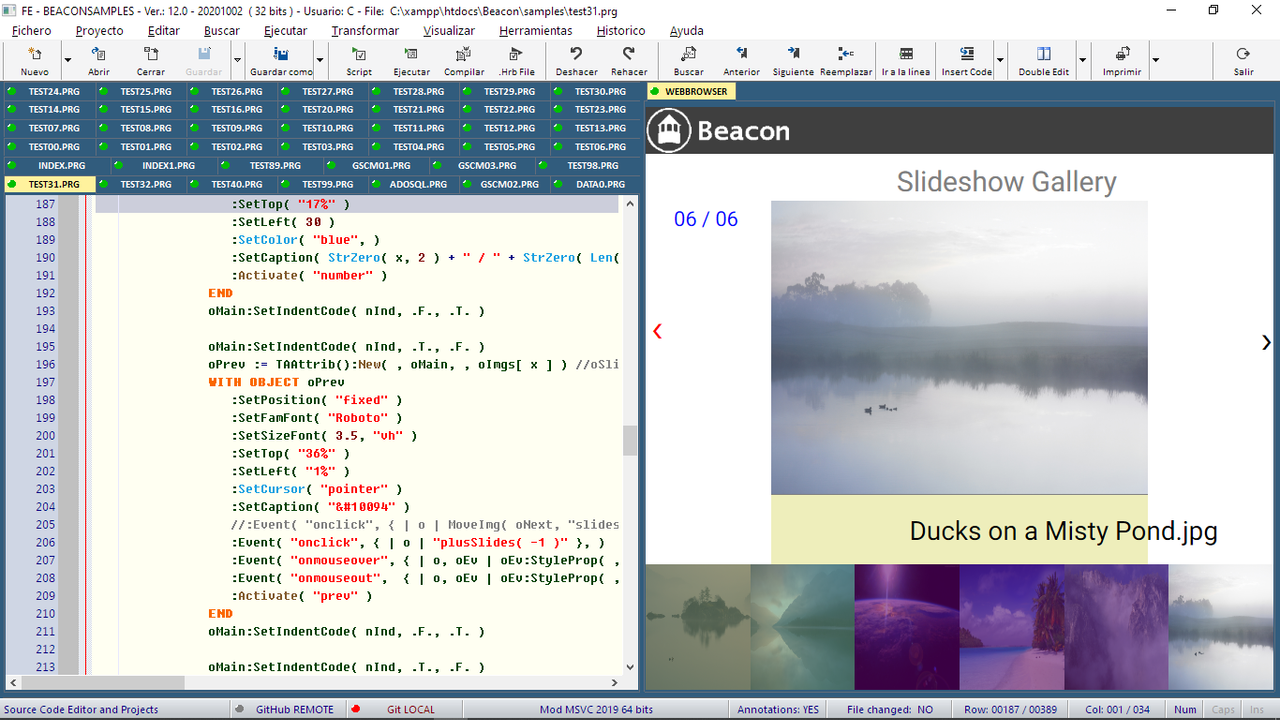This screenshot has width=1280, height=720.
Task: Click the Anterior search icon
Action: [741, 54]
